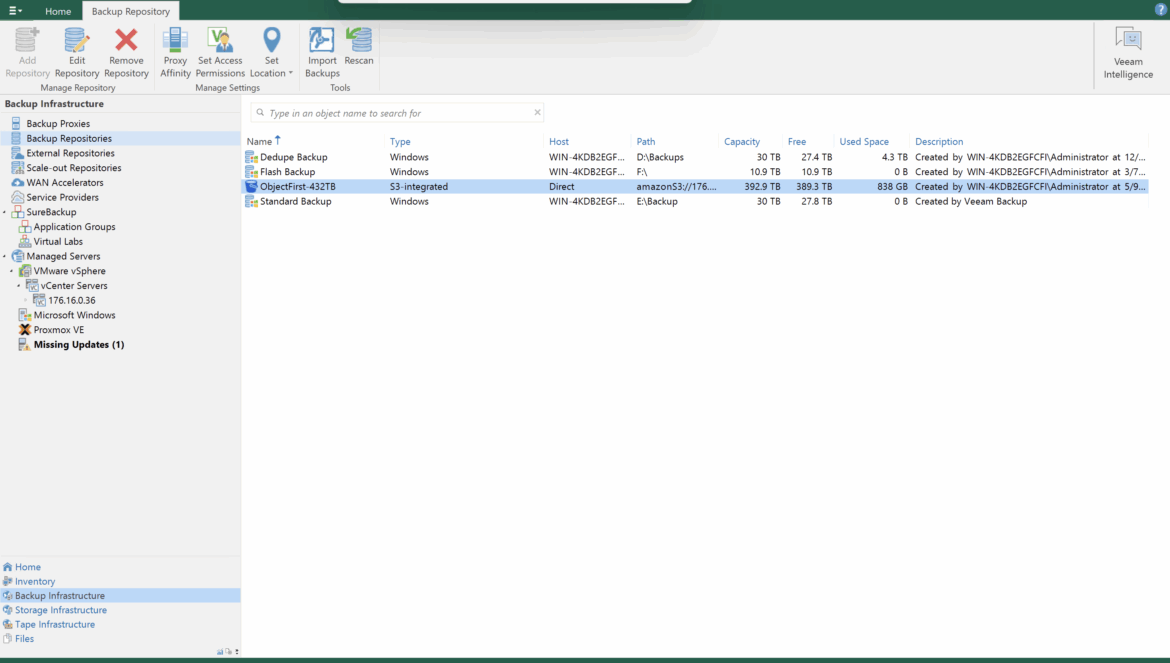This screenshot has width=1170, height=663.
Task: Click the Dedupe Backup row icon
Action: (x=251, y=157)
